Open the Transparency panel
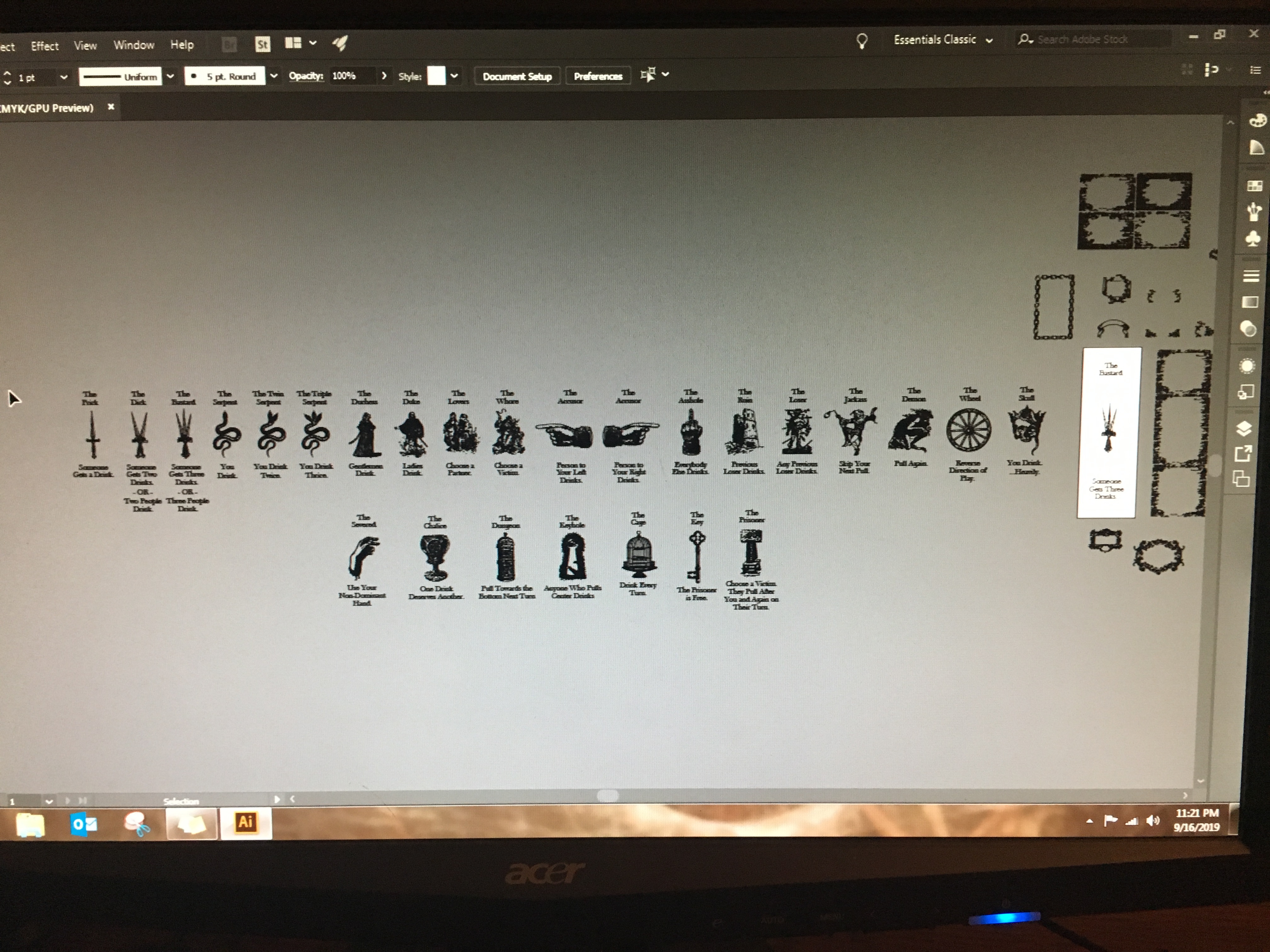The height and width of the screenshot is (952, 1270). (x=1249, y=329)
